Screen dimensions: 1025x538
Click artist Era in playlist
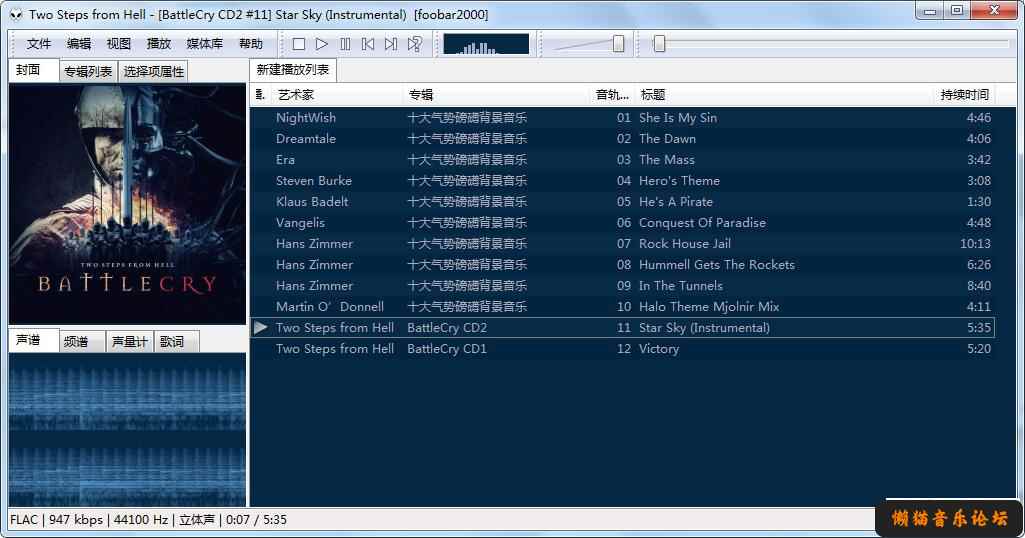coord(285,160)
